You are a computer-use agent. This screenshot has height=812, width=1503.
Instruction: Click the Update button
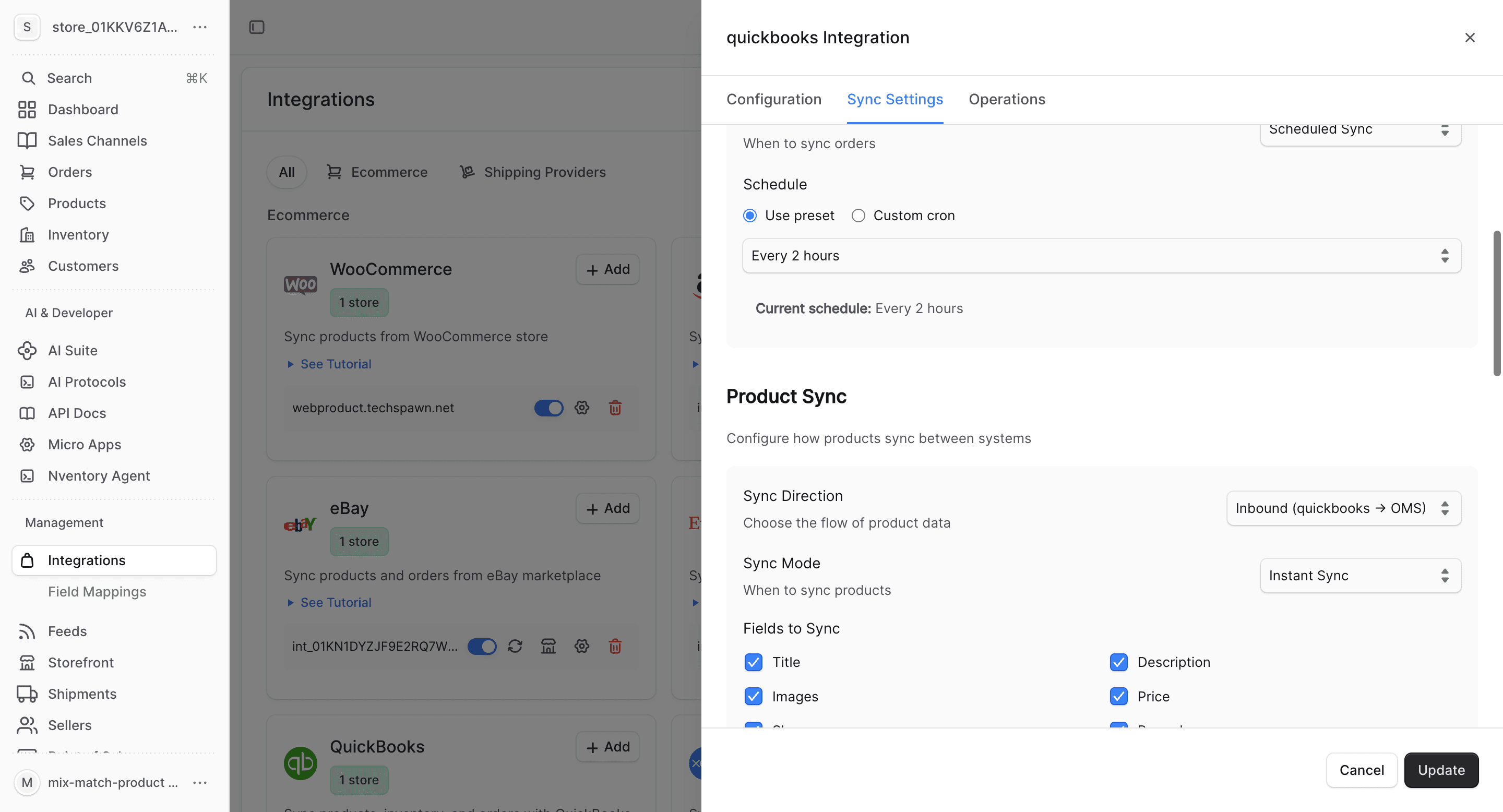1440,770
